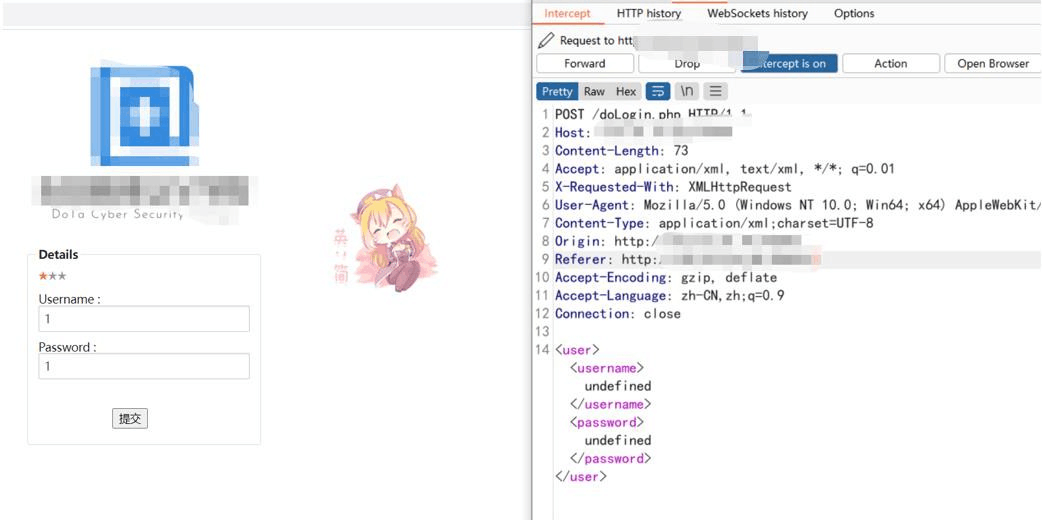The height and width of the screenshot is (520, 1042).
Task: Click the Password input field
Action: (144, 366)
